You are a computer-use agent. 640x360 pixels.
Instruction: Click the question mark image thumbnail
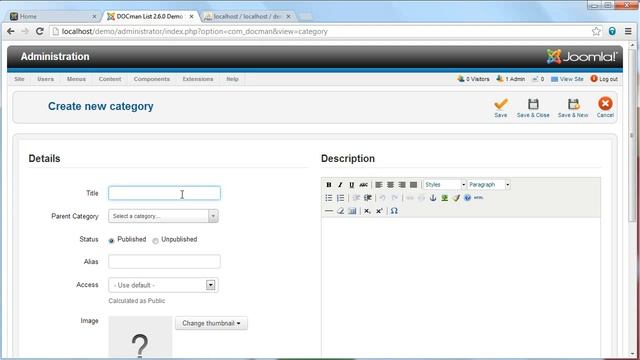tap(140, 338)
